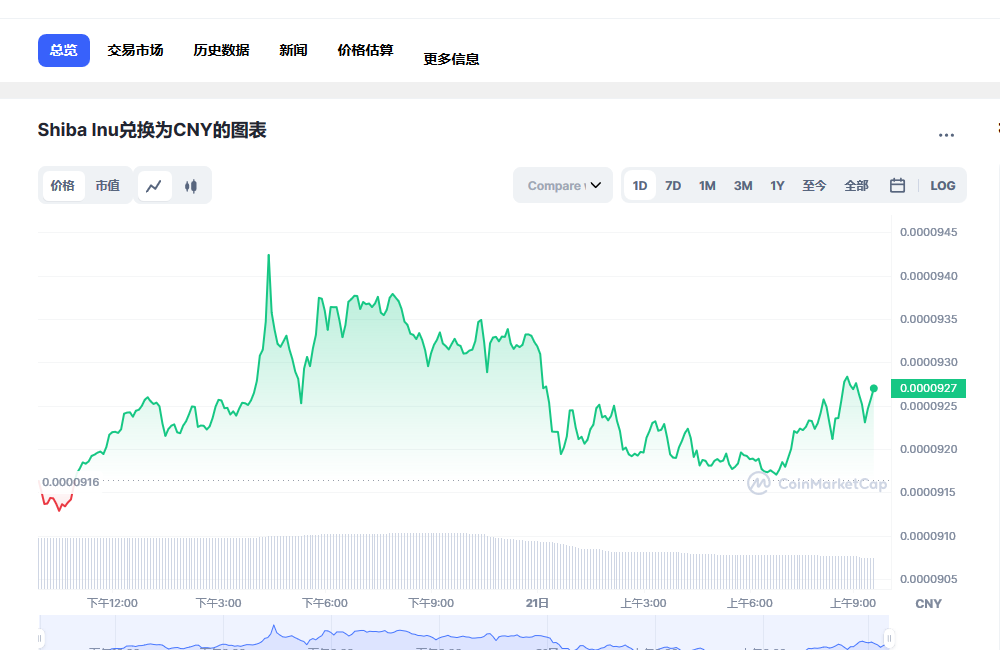Click the 0.0000915 y-axis label
Viewport: 1000px width, 650px height.
pos(928,492)
